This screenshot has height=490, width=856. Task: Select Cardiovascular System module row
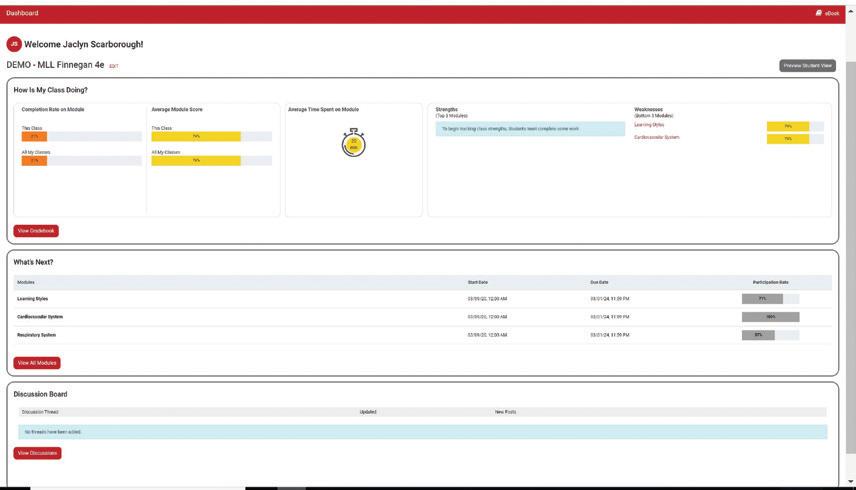point(423,317)
